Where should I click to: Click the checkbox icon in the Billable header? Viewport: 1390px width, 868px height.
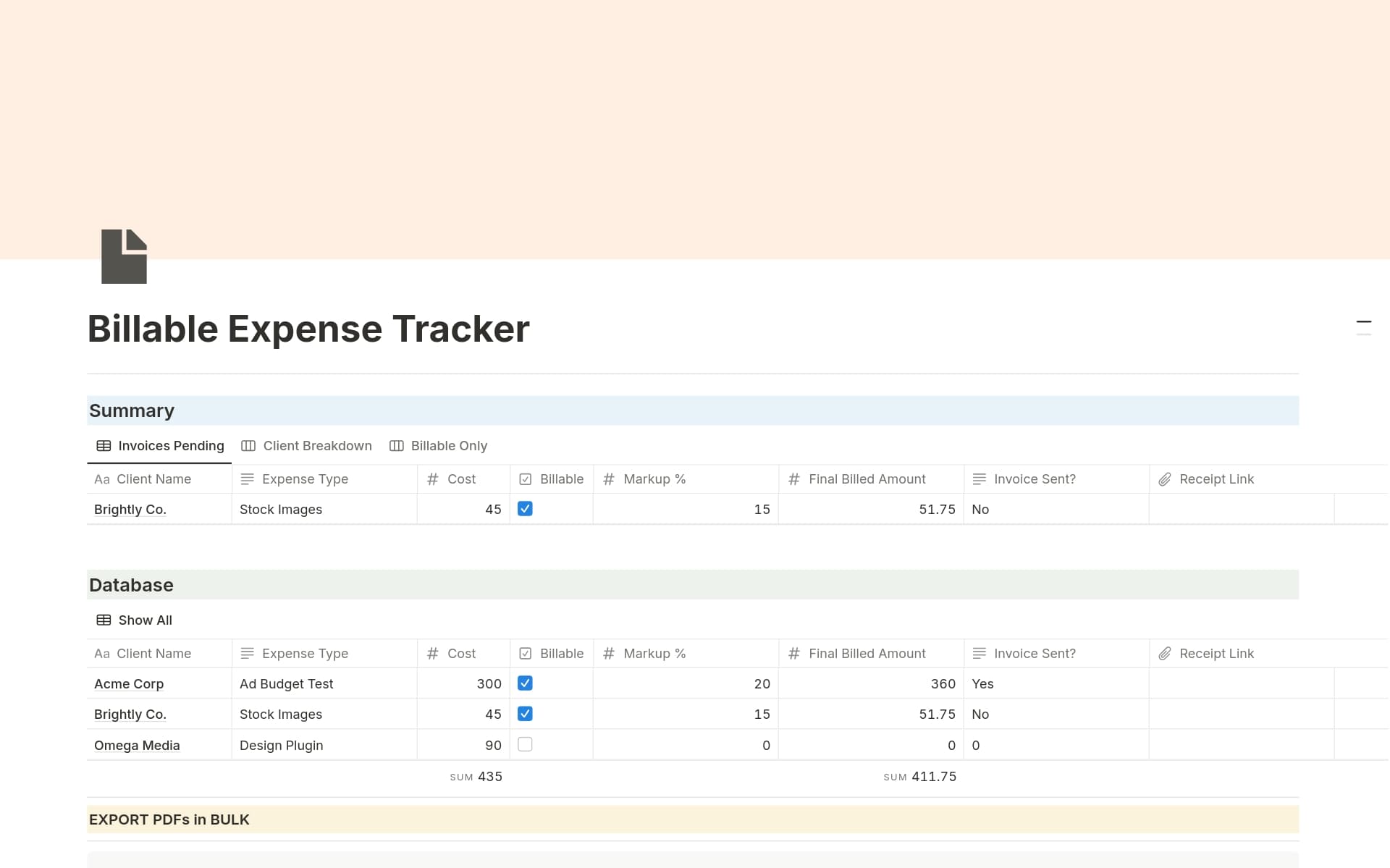click(x=524, y=479)
